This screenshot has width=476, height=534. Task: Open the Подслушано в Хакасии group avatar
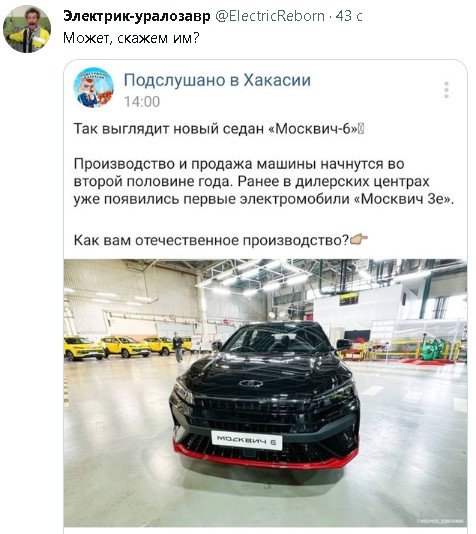94,88
